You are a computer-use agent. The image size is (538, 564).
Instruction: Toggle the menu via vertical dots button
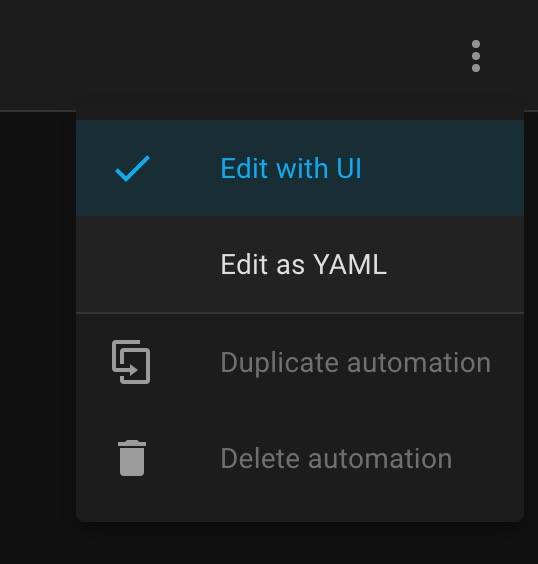click(476, 56)
